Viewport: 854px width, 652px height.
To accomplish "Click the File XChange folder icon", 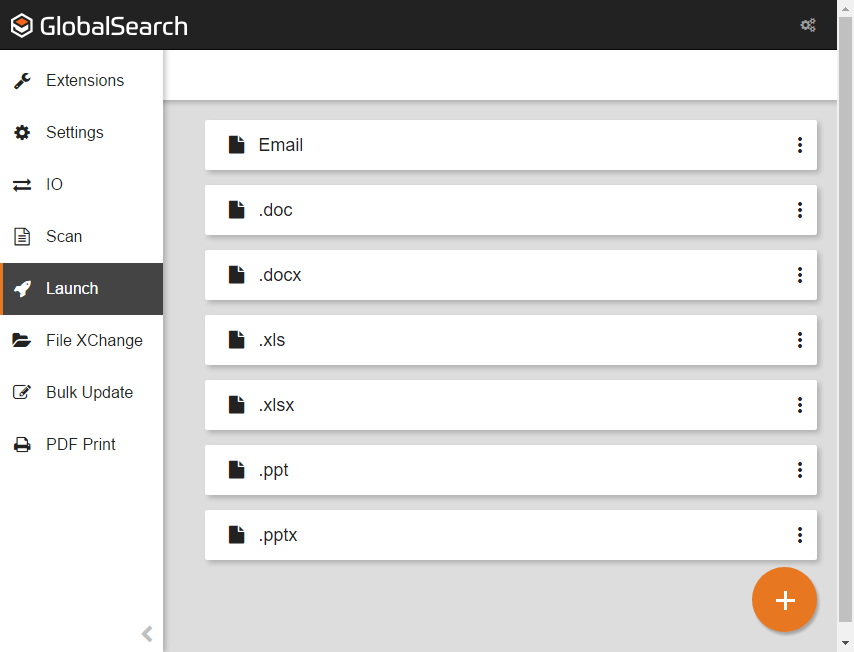I will tap(22, 341).
